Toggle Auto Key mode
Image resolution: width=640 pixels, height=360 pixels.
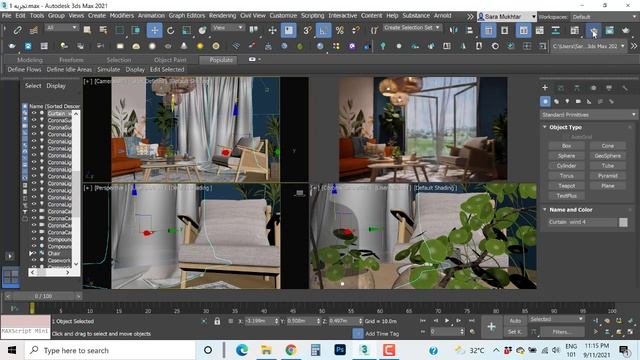pos(515,321)
